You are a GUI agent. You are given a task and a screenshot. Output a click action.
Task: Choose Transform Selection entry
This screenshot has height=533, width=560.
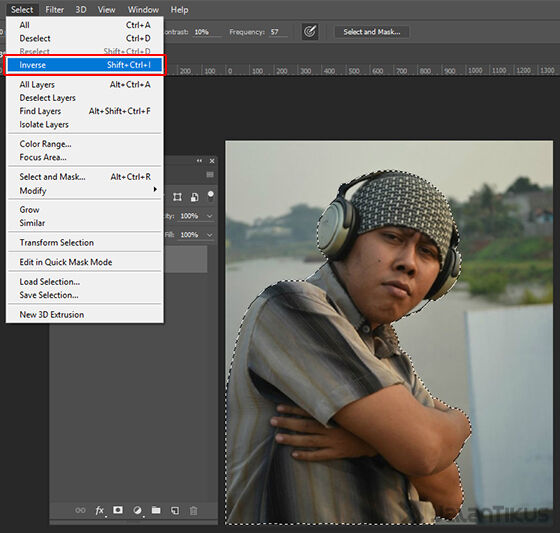pos(85,243)
